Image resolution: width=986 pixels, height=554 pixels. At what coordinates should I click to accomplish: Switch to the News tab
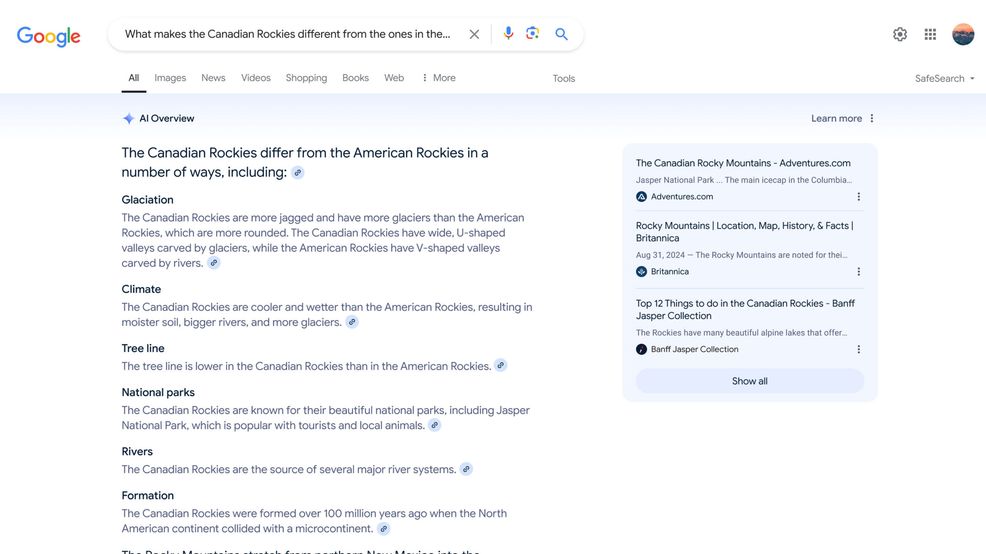[x=213, y=78]
